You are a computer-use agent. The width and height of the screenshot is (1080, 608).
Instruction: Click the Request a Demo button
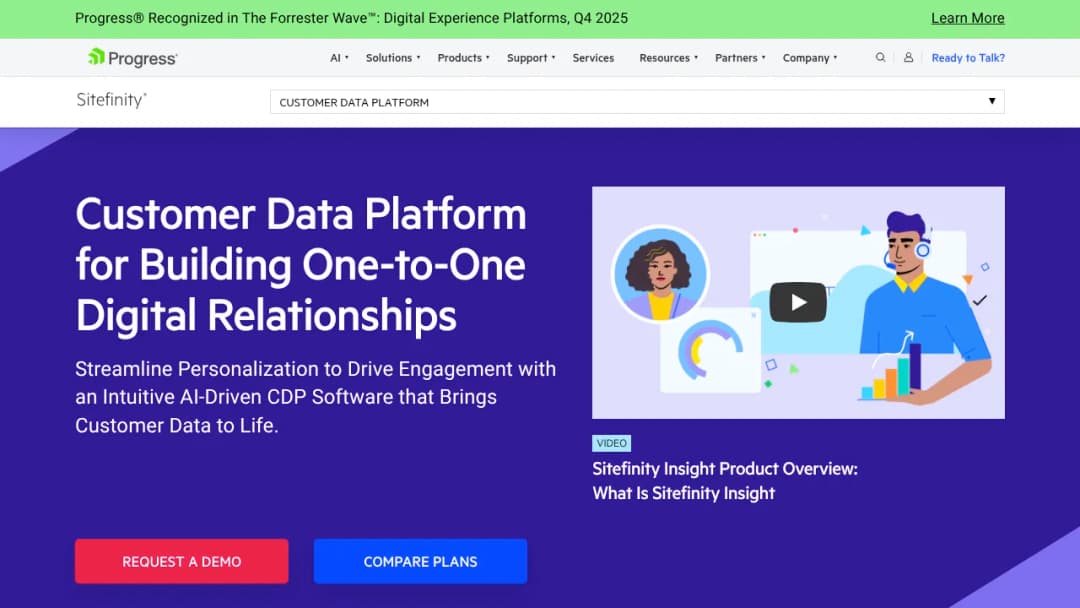182,561
